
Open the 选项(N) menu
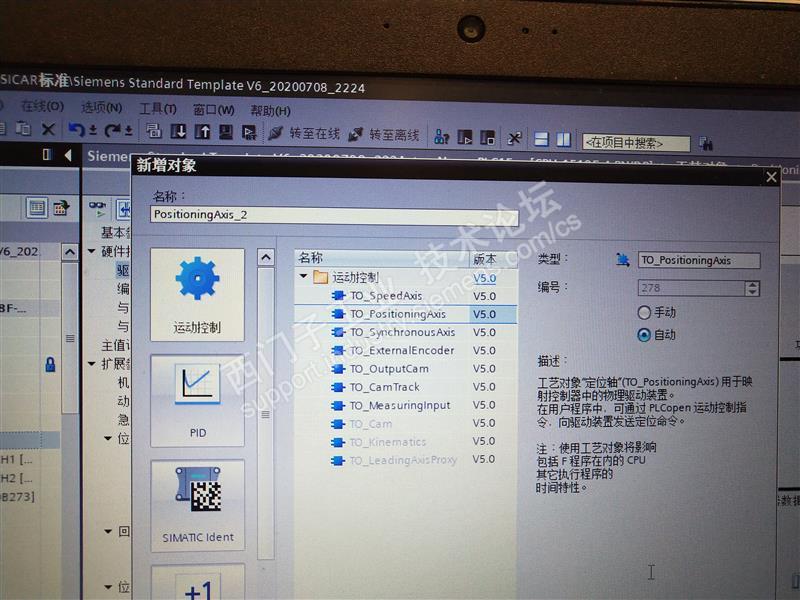point(102,107)
